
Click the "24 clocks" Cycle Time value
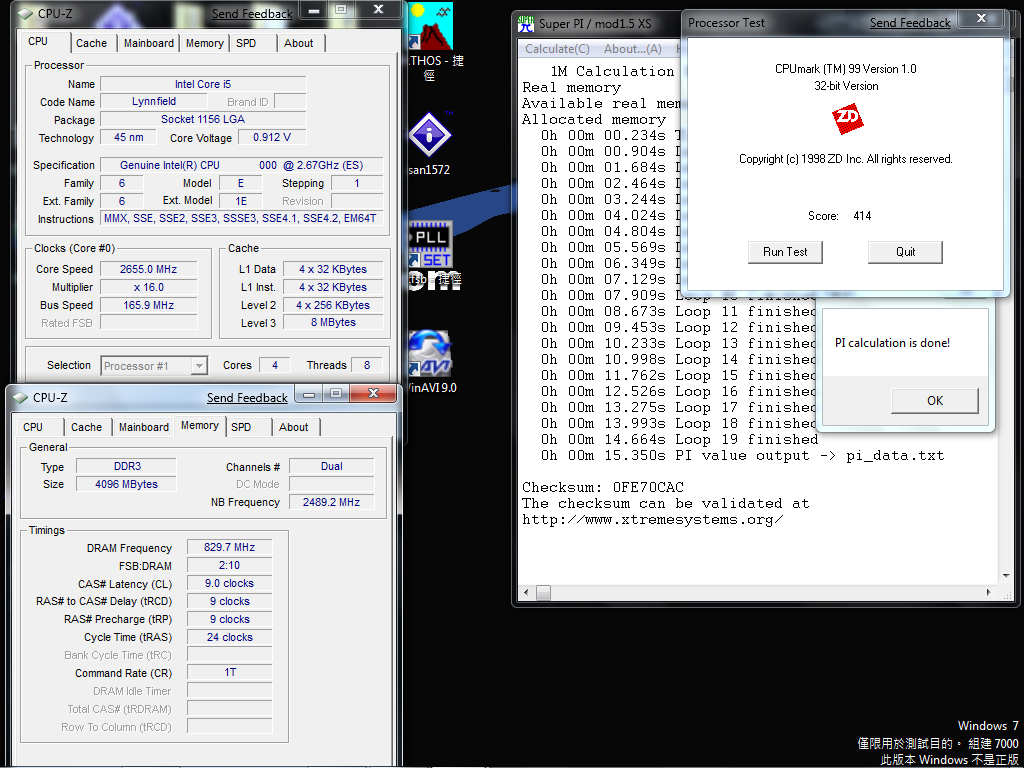click(x=230, y=637)
